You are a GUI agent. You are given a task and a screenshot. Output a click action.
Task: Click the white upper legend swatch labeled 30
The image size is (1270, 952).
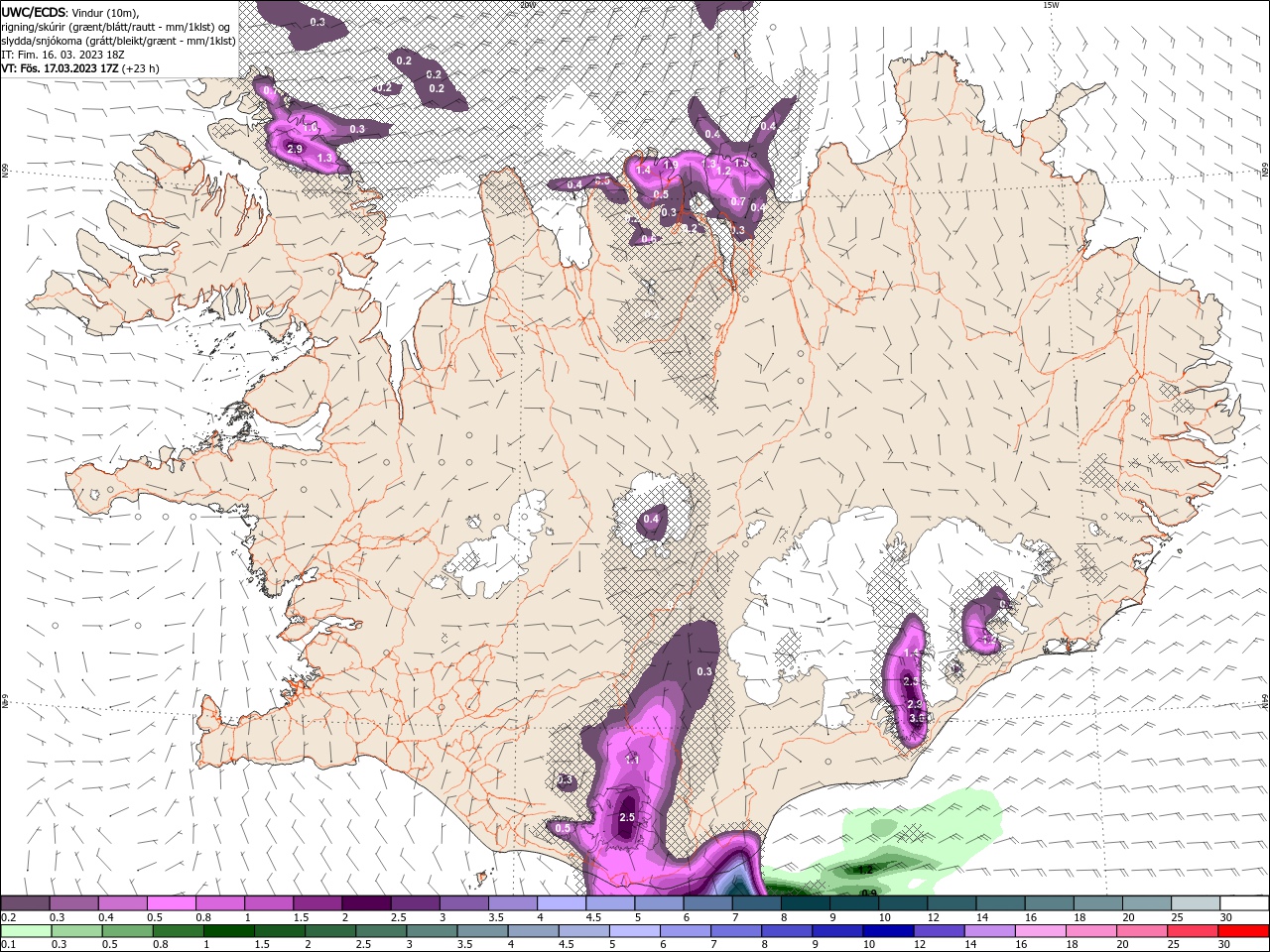click(x=1245, y=903)
